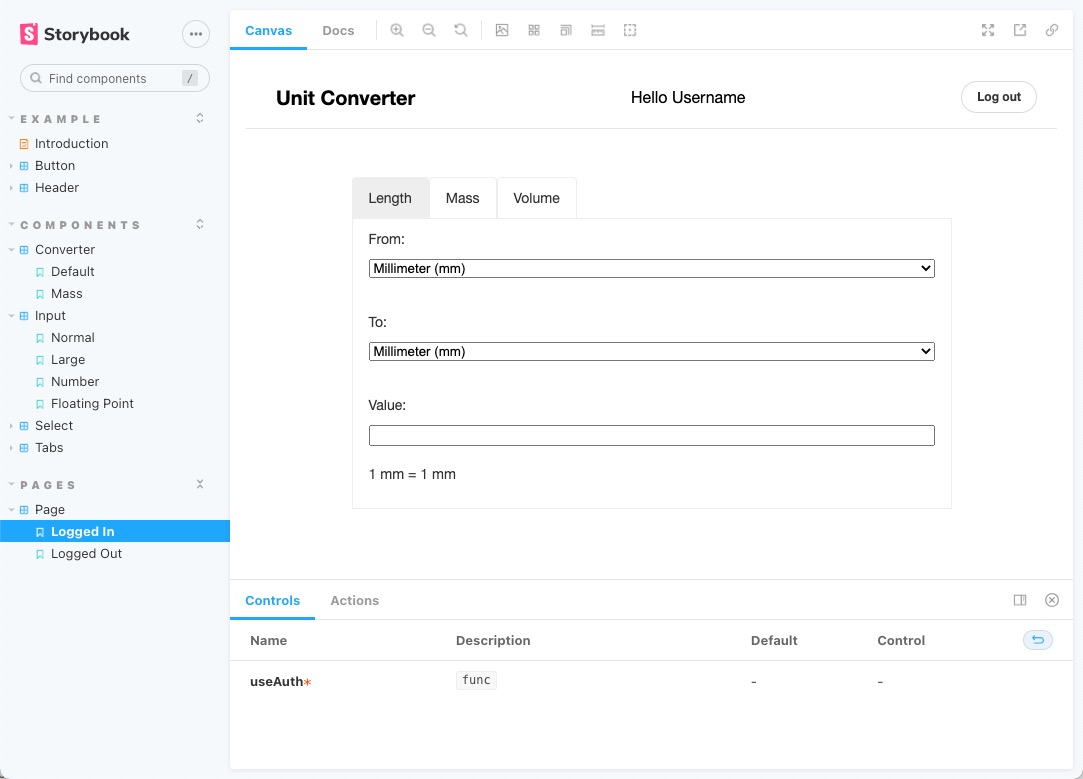Open the Logged Out story
The image size is (1083, 779).
coord(86,553)
